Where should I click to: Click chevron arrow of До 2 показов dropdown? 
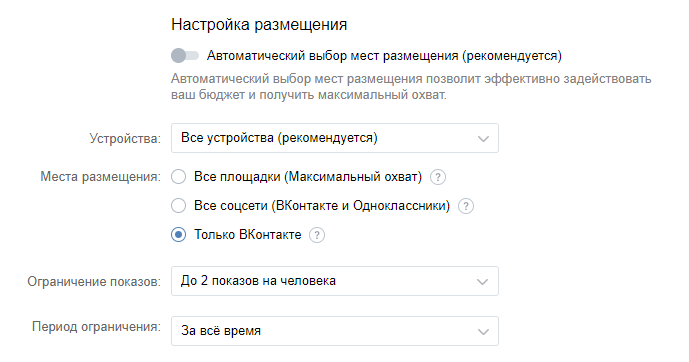[x=483, y=282]
